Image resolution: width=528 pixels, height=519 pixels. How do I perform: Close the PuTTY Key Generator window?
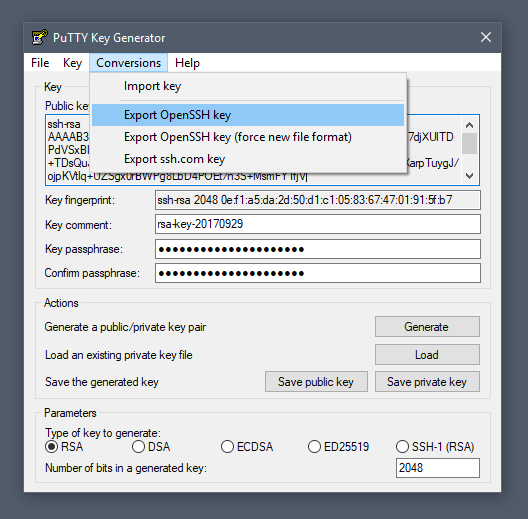point(486,37)
